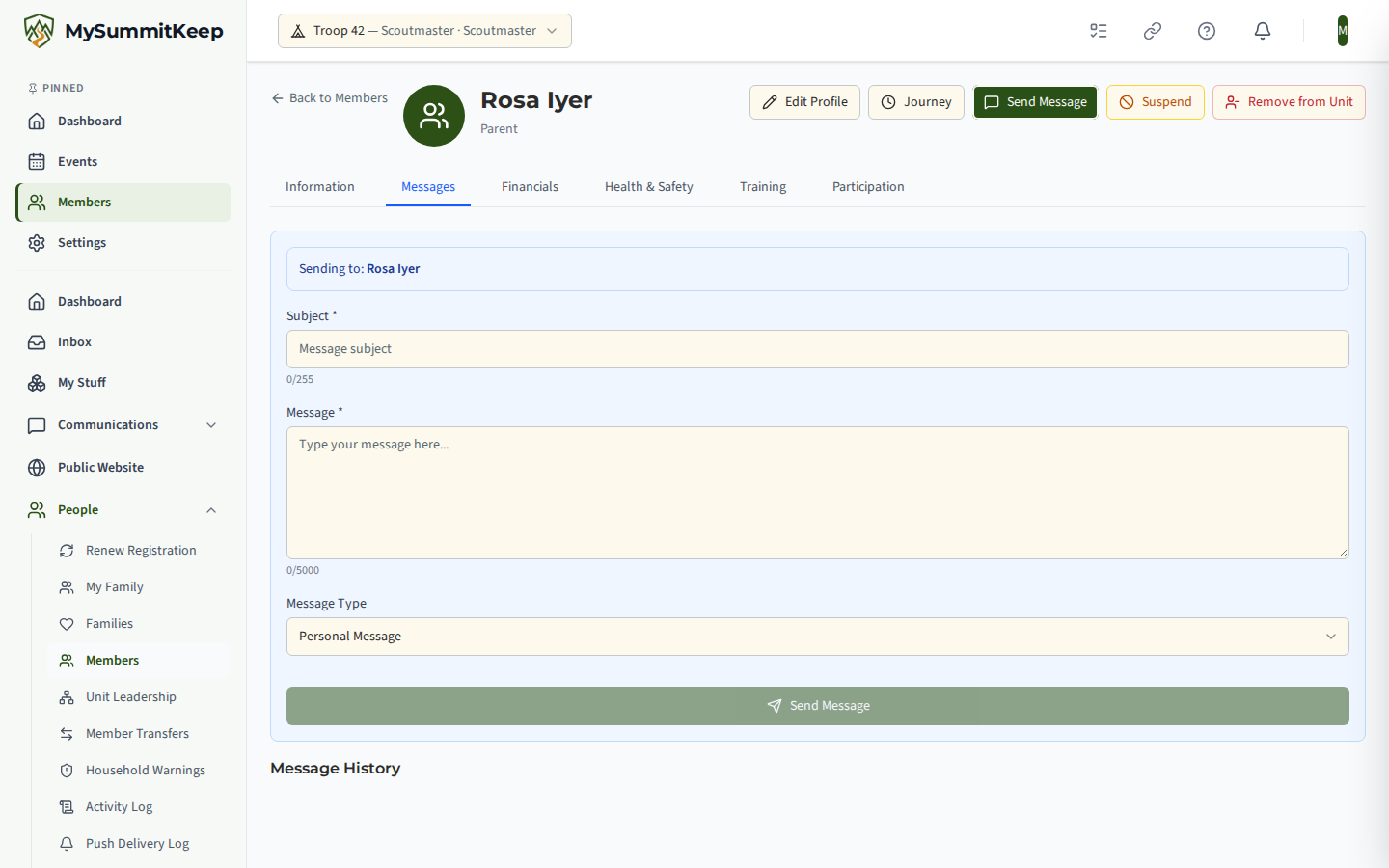Click Back to Members link
The image size is (1389, 868).
pyautogui.click(x=329, y=98)
